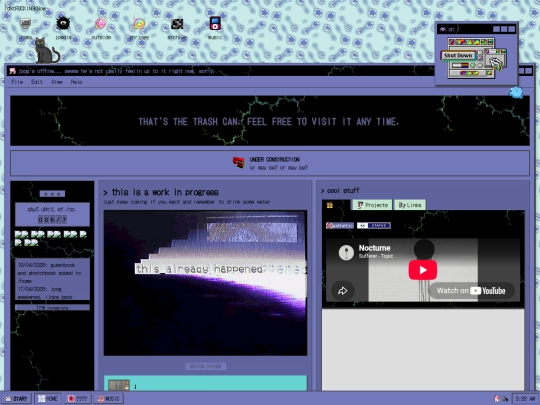Open HOME from the taskbar

click(x=48, y=398)
